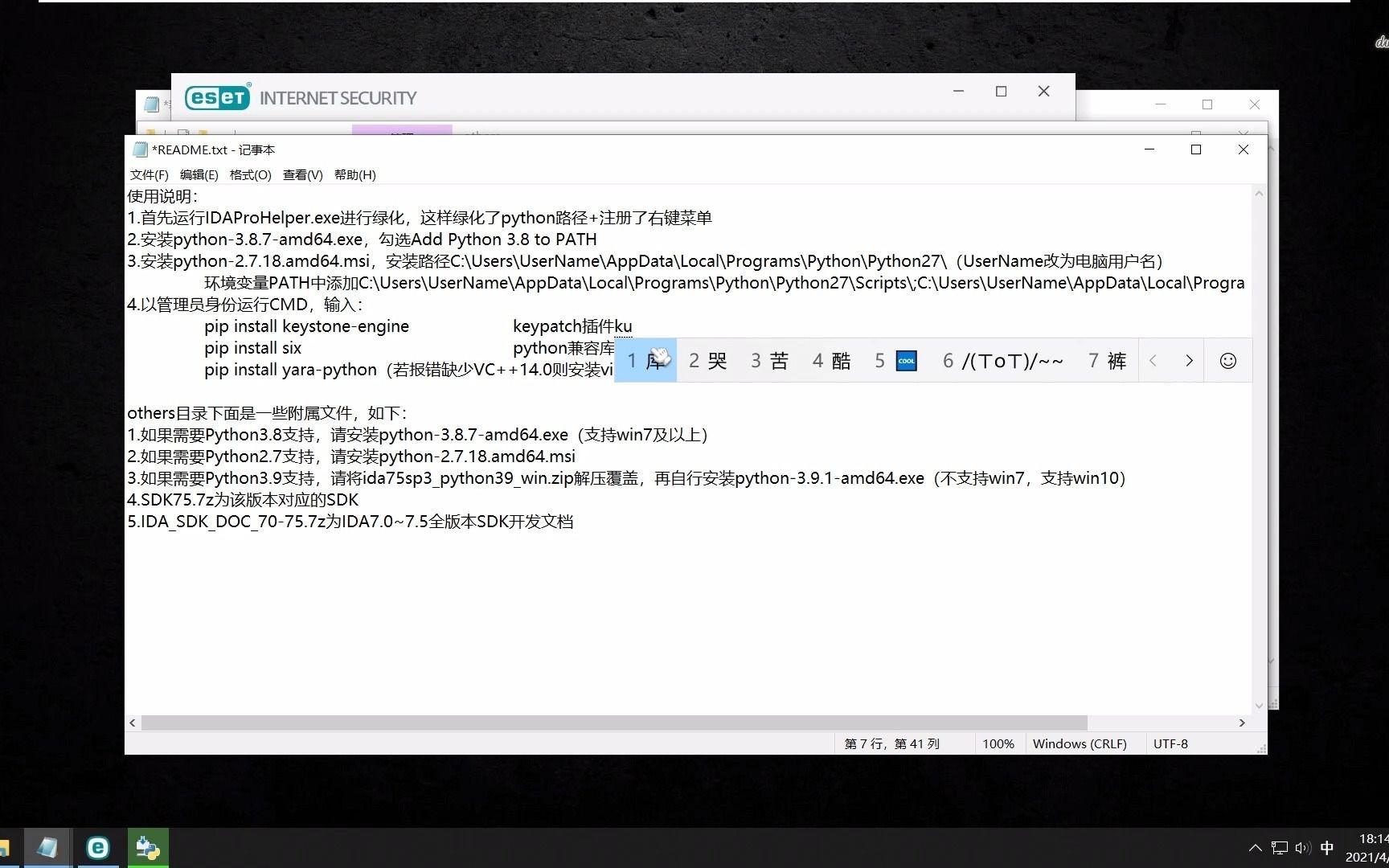Image resolution: width=1389 pixels, height=868 pixels.
Task: Click Notepad vertical scrollbar up arrow
Action: (x=1260, y=194)
